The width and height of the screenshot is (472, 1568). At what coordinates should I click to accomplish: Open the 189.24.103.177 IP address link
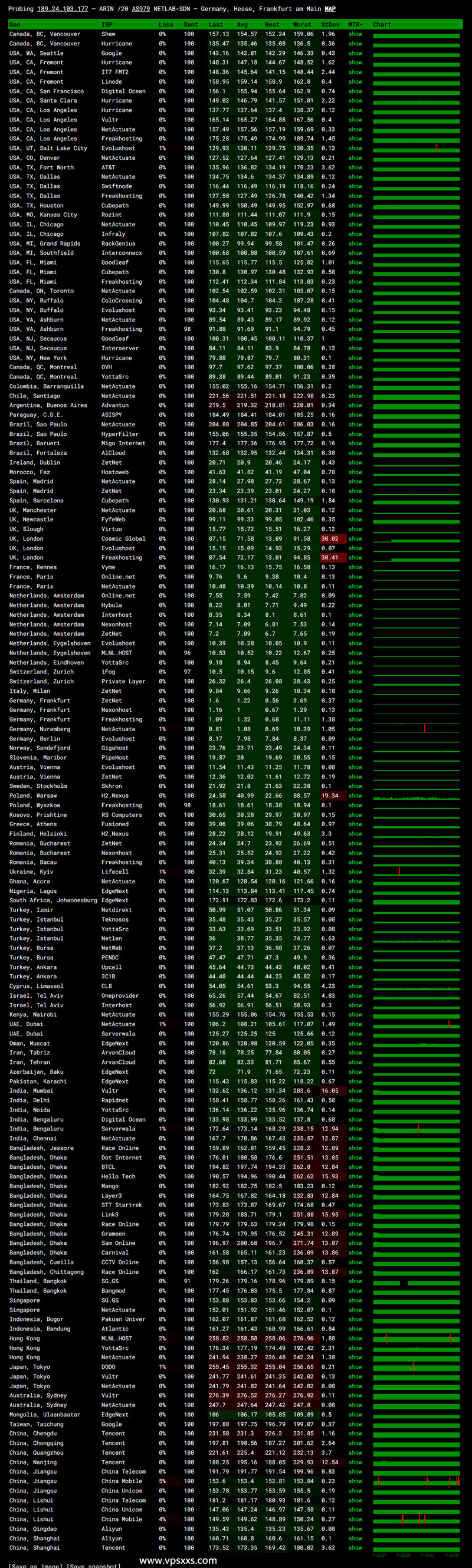(x=62, y=9)
